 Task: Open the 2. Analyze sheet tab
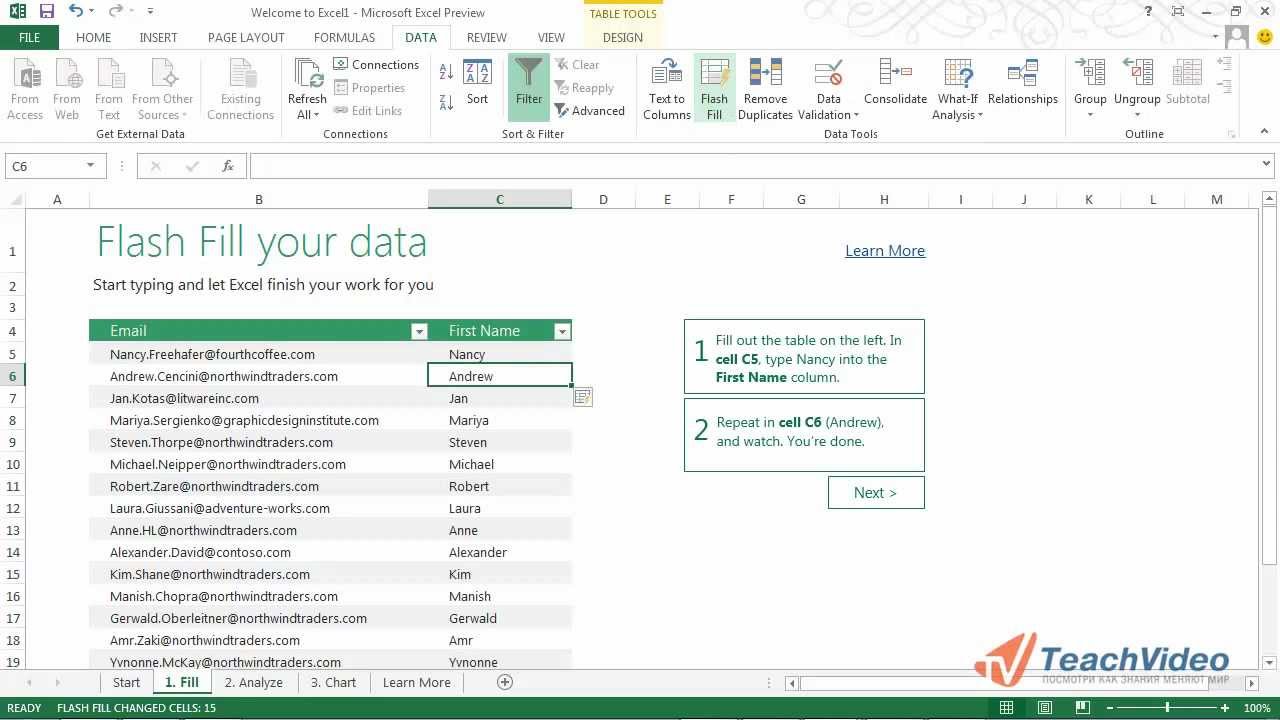coord(253,682)
